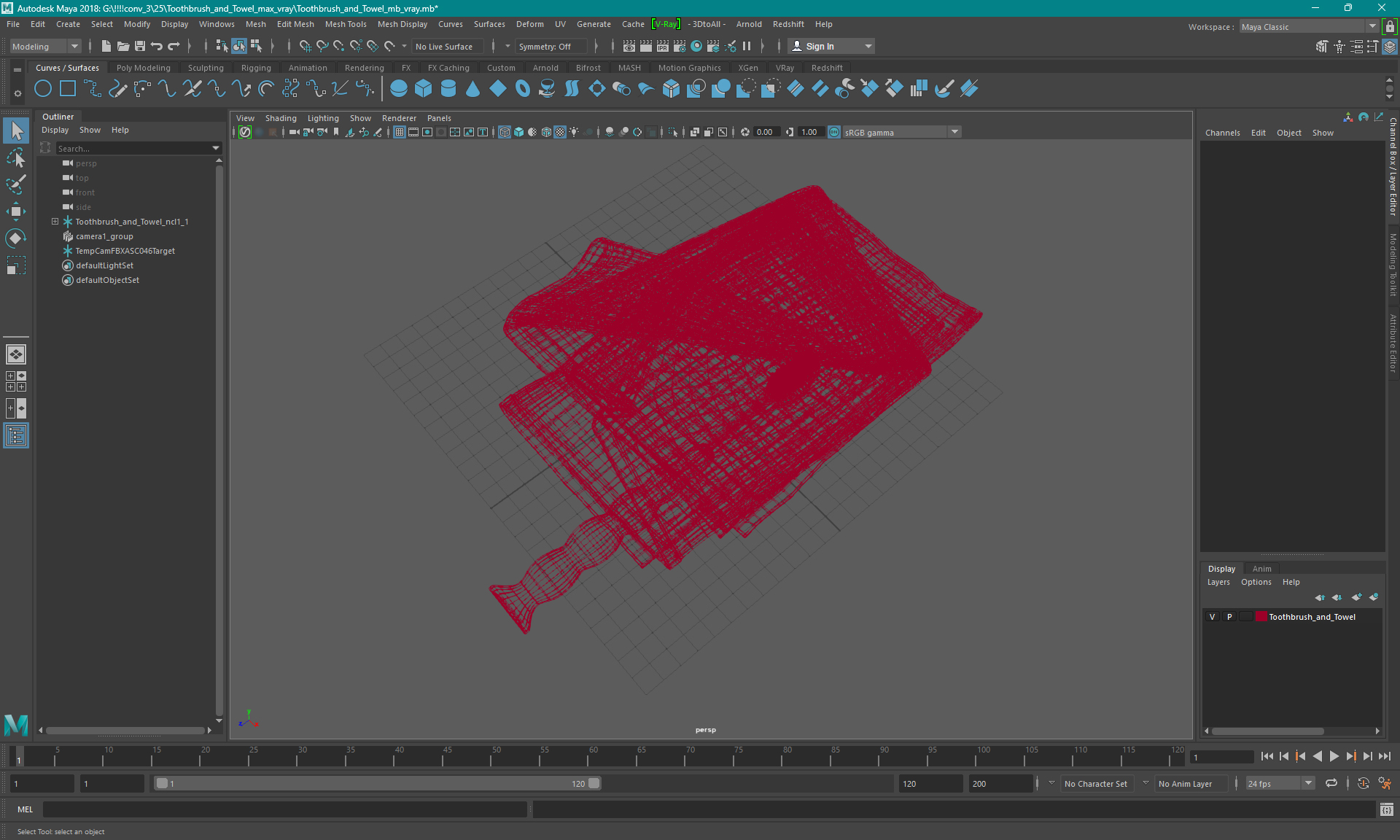
Task: Play the animation forwards
Action: coord(1334,756)
